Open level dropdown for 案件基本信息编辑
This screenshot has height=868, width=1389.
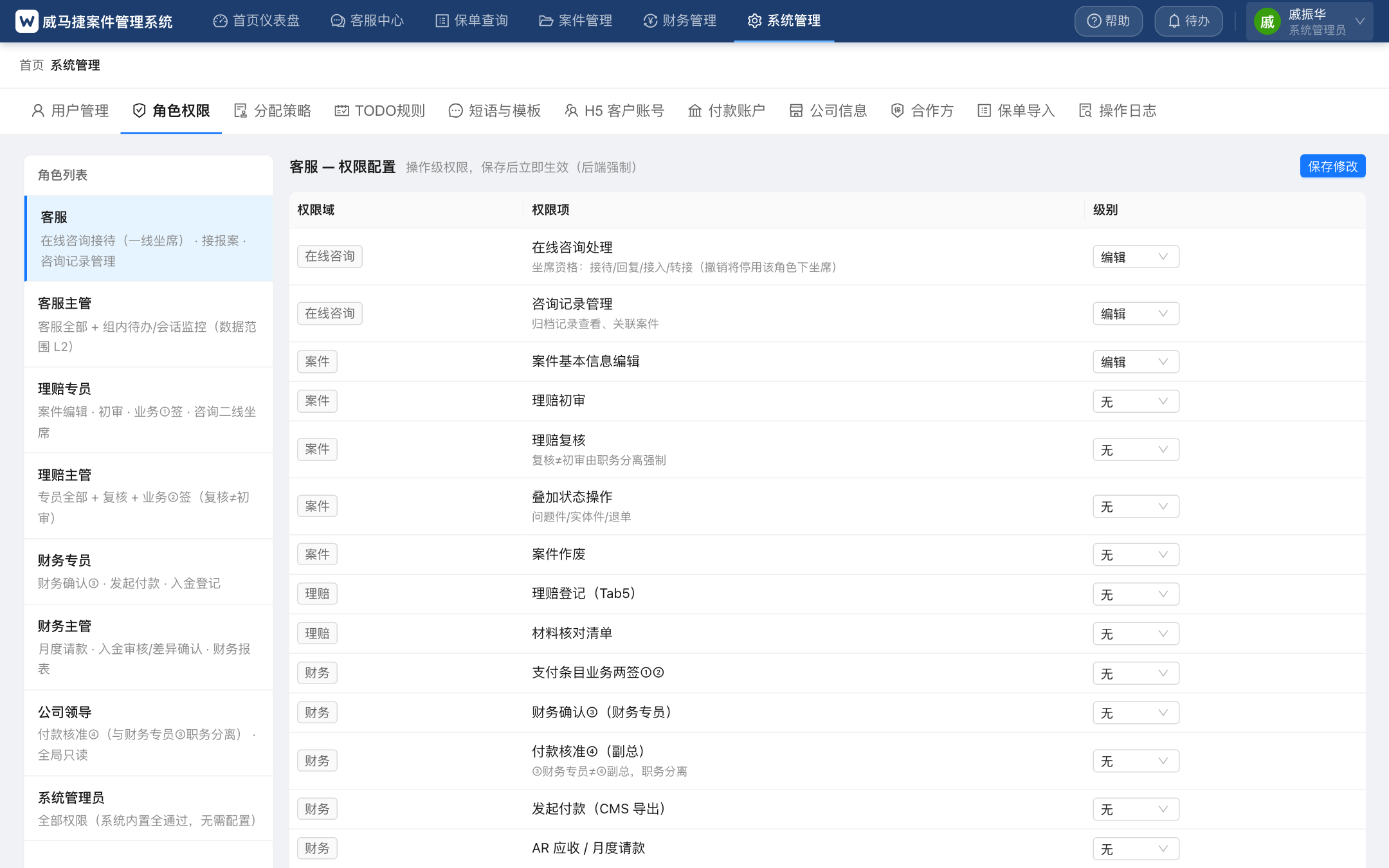click(x=1136, y=361)
